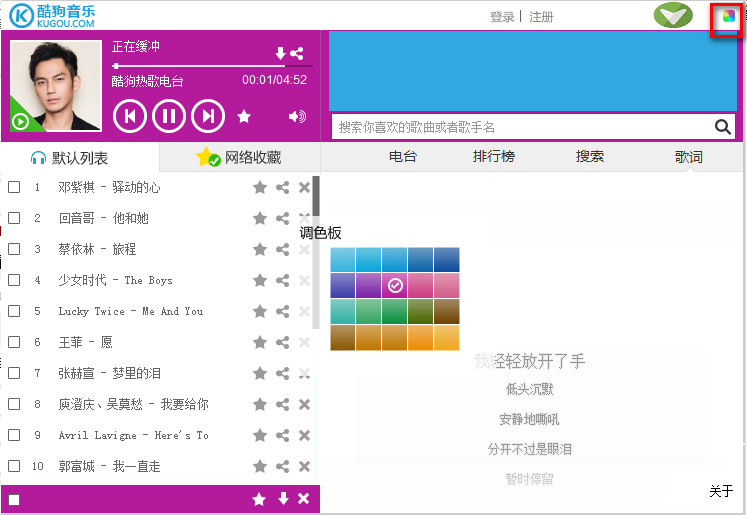Star the song 王菲 - 愿
The width and height of the screenshot is (747, 515).
pyautogui.click(x=260, y=342)
